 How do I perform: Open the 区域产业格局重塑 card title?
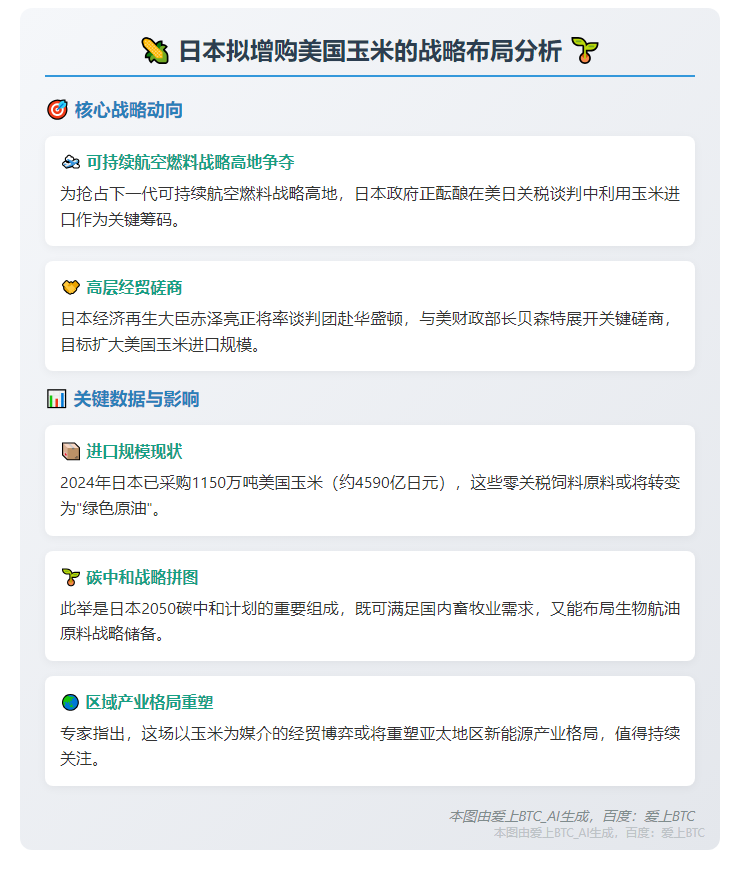click(149, 702)
